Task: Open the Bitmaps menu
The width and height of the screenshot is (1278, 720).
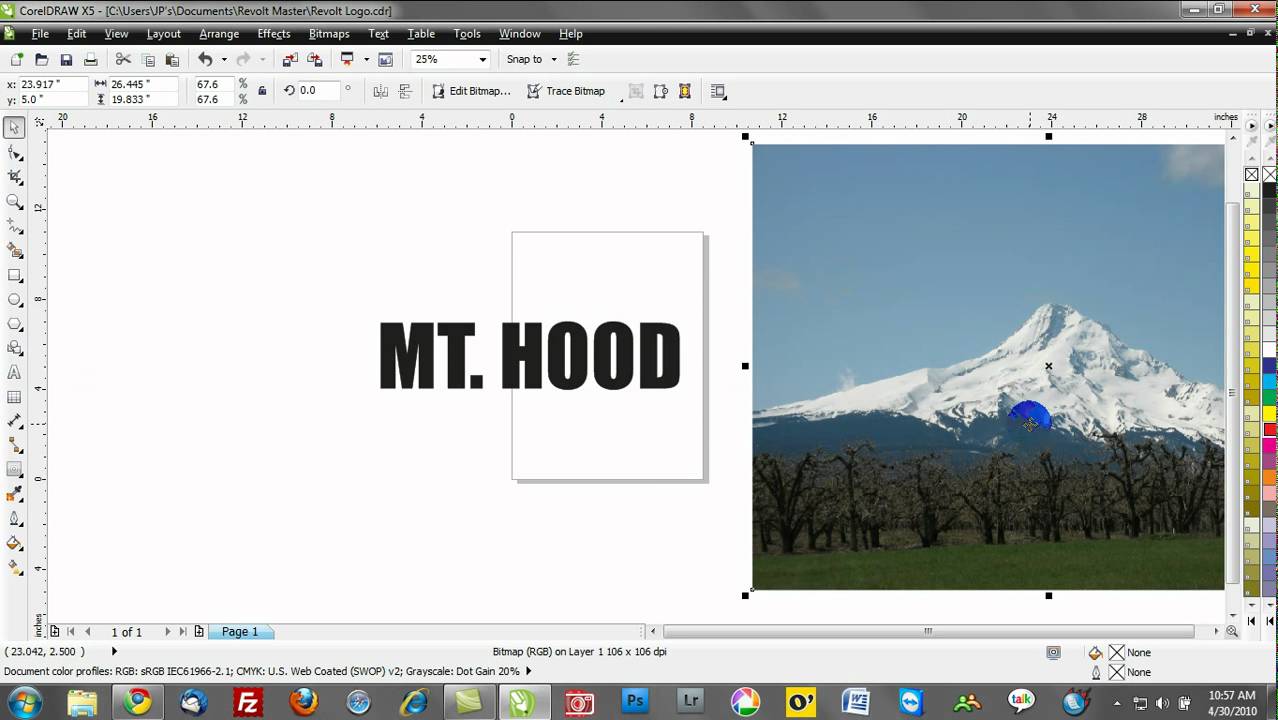Action: (329, 34)
